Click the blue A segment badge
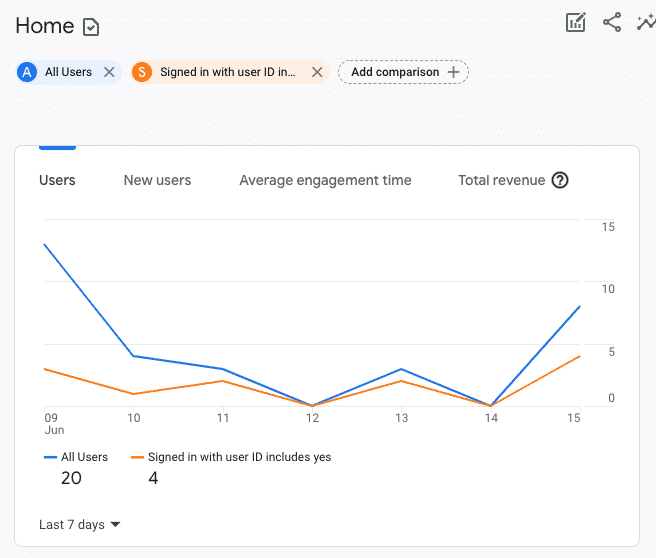The image size is (656, 558). (x=27, y=72)
